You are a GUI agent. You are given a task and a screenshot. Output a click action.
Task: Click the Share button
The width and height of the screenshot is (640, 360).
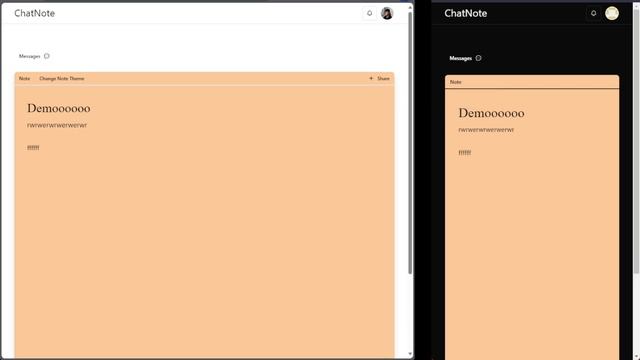click(383, 78)
